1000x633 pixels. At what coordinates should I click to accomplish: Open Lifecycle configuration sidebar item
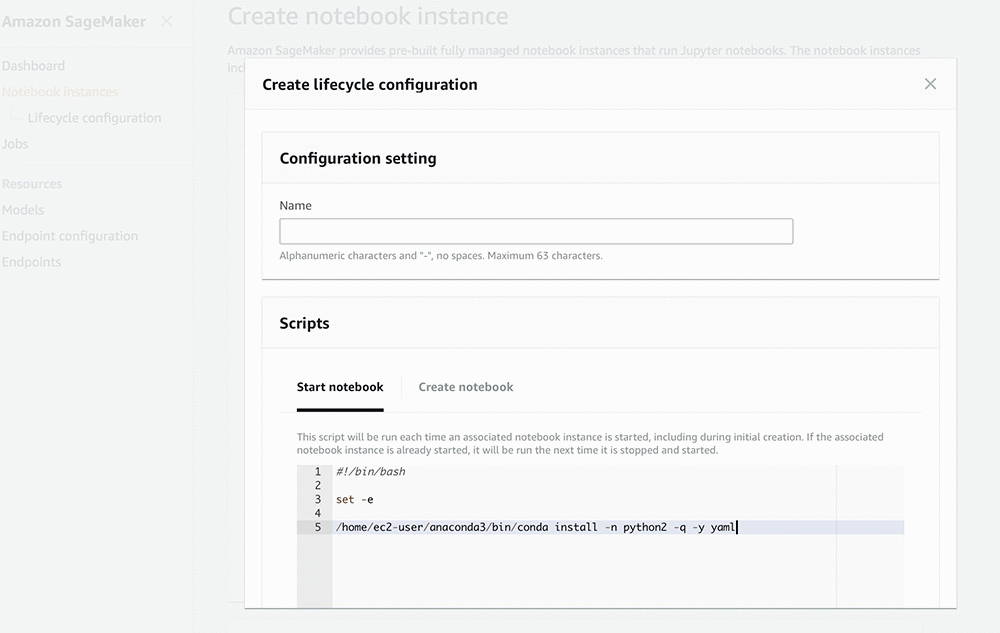tap(94, 118)
